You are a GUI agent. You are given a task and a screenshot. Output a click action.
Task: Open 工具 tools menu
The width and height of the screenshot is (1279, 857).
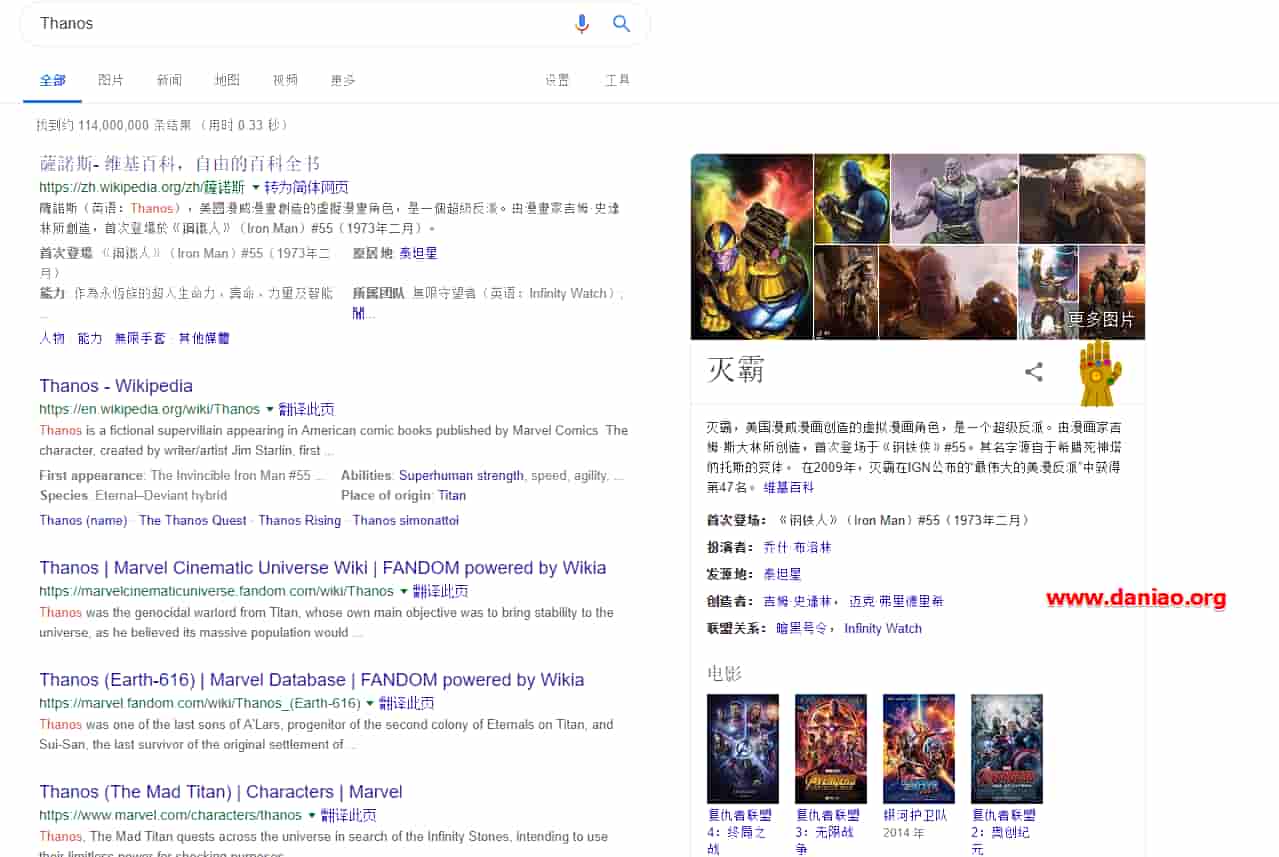point(617,80)
